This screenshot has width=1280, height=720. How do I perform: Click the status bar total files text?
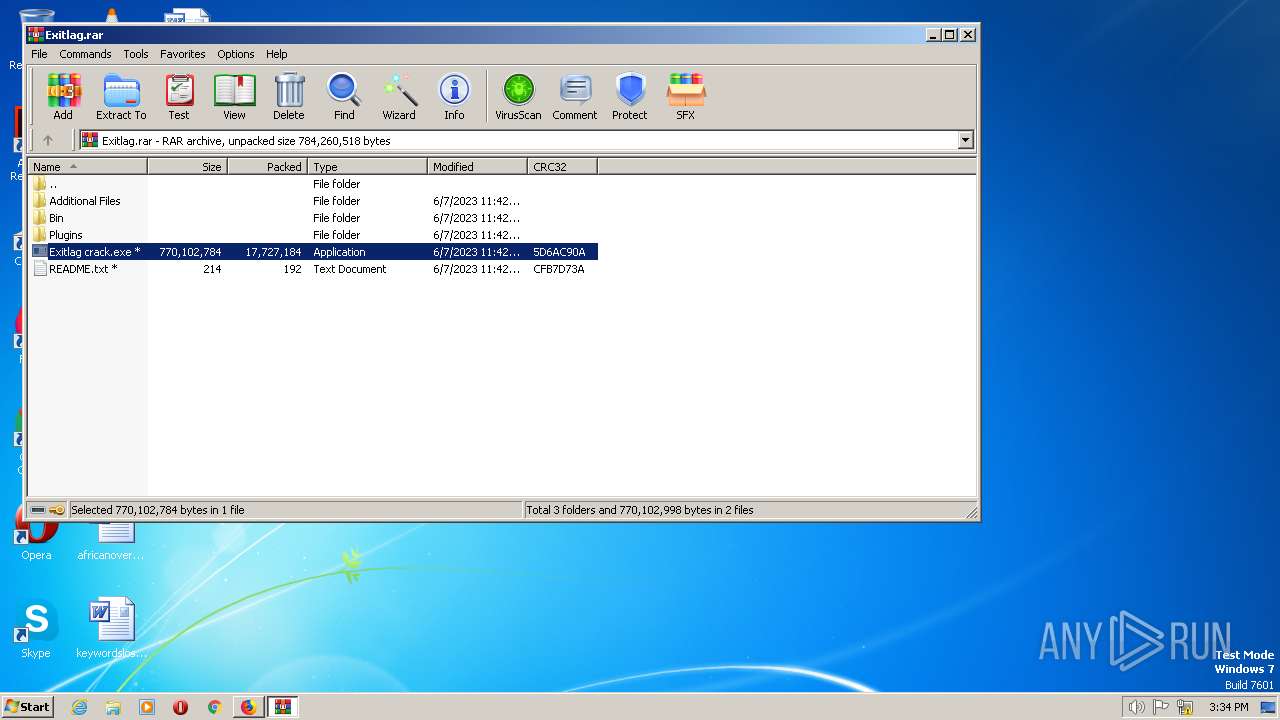pyautogui.click(x=640, y=510)
